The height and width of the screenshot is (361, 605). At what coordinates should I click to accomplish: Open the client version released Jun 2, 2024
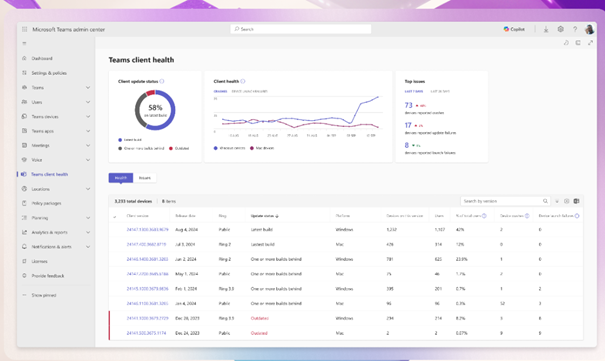(x=147, y=259)
